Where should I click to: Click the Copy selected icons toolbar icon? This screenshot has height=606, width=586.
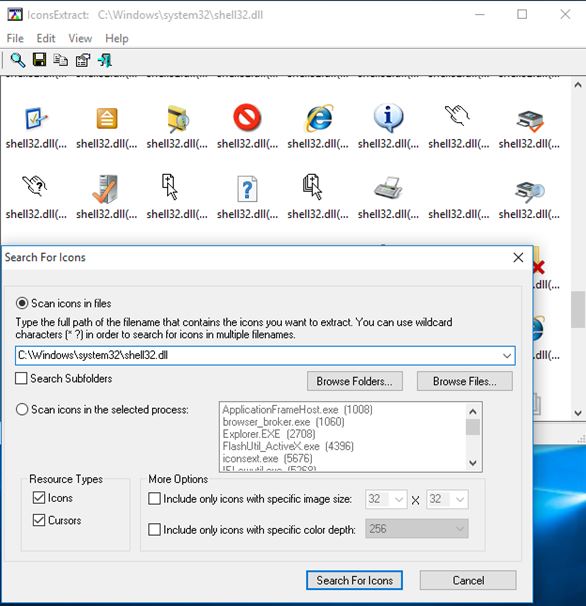(x=60, y=60)
